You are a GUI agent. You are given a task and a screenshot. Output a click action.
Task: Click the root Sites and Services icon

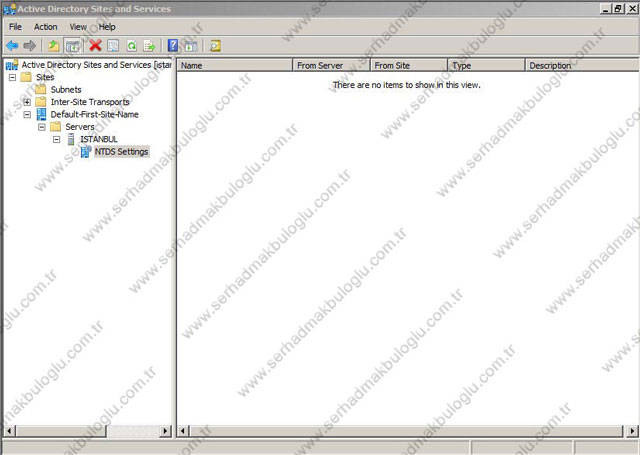click(12, 65)
